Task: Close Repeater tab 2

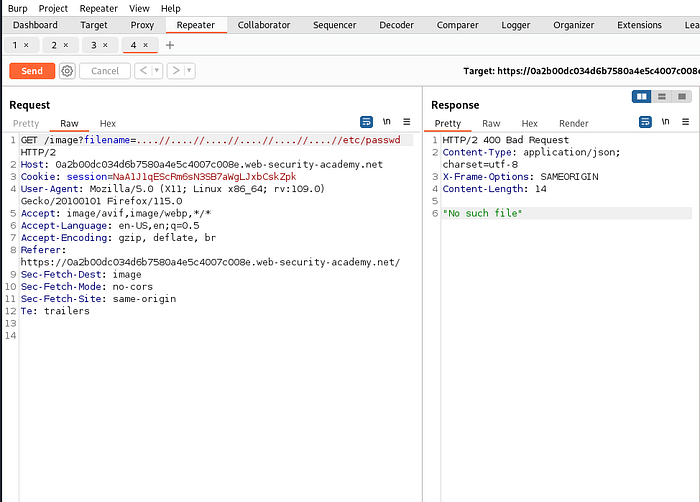Action: pos(65,45)
